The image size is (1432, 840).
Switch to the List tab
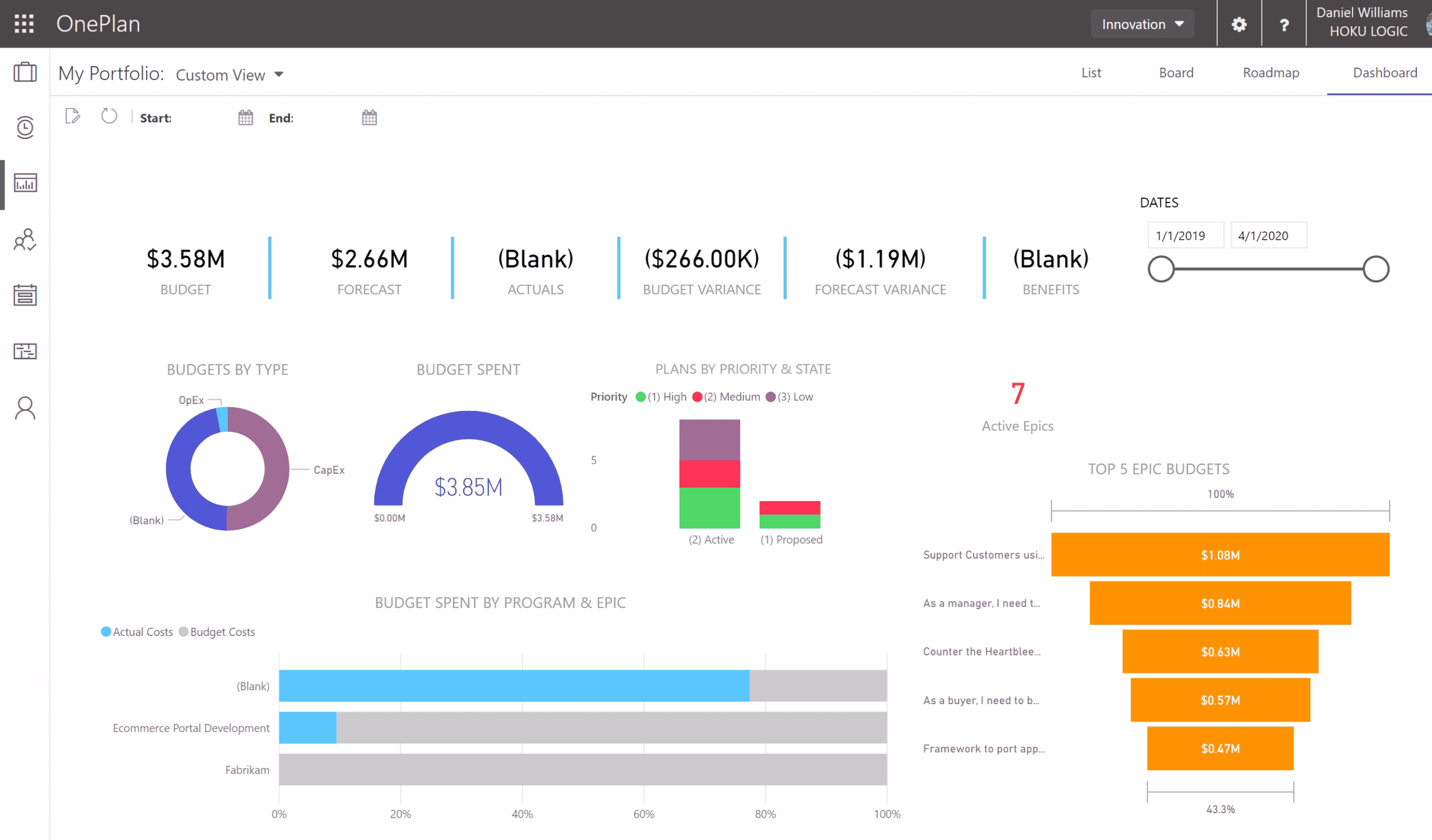[1091, 73]
